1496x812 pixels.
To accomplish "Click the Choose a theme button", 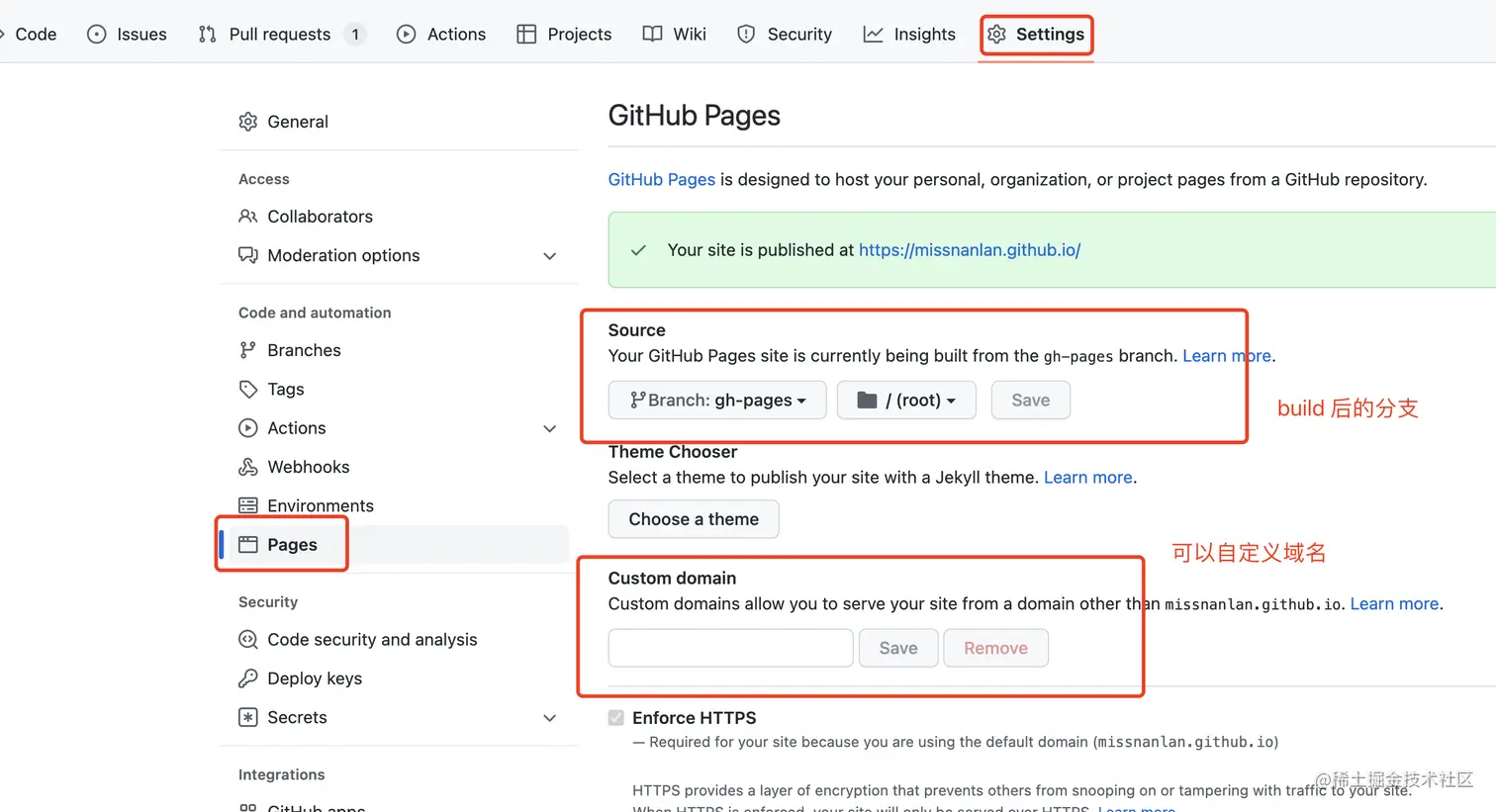I will coord(694,519).
